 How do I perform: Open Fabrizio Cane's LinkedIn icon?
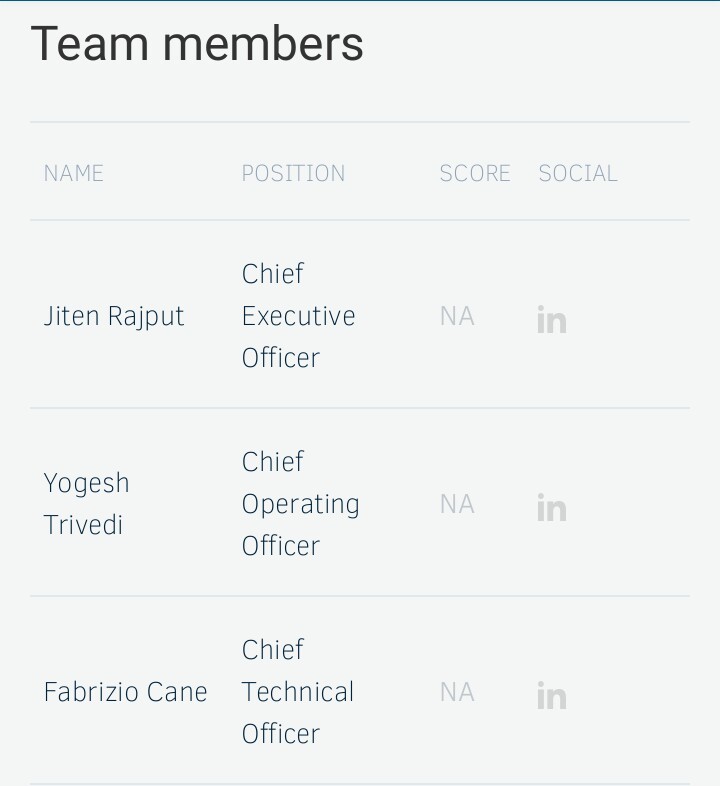[x=552, y=695]
